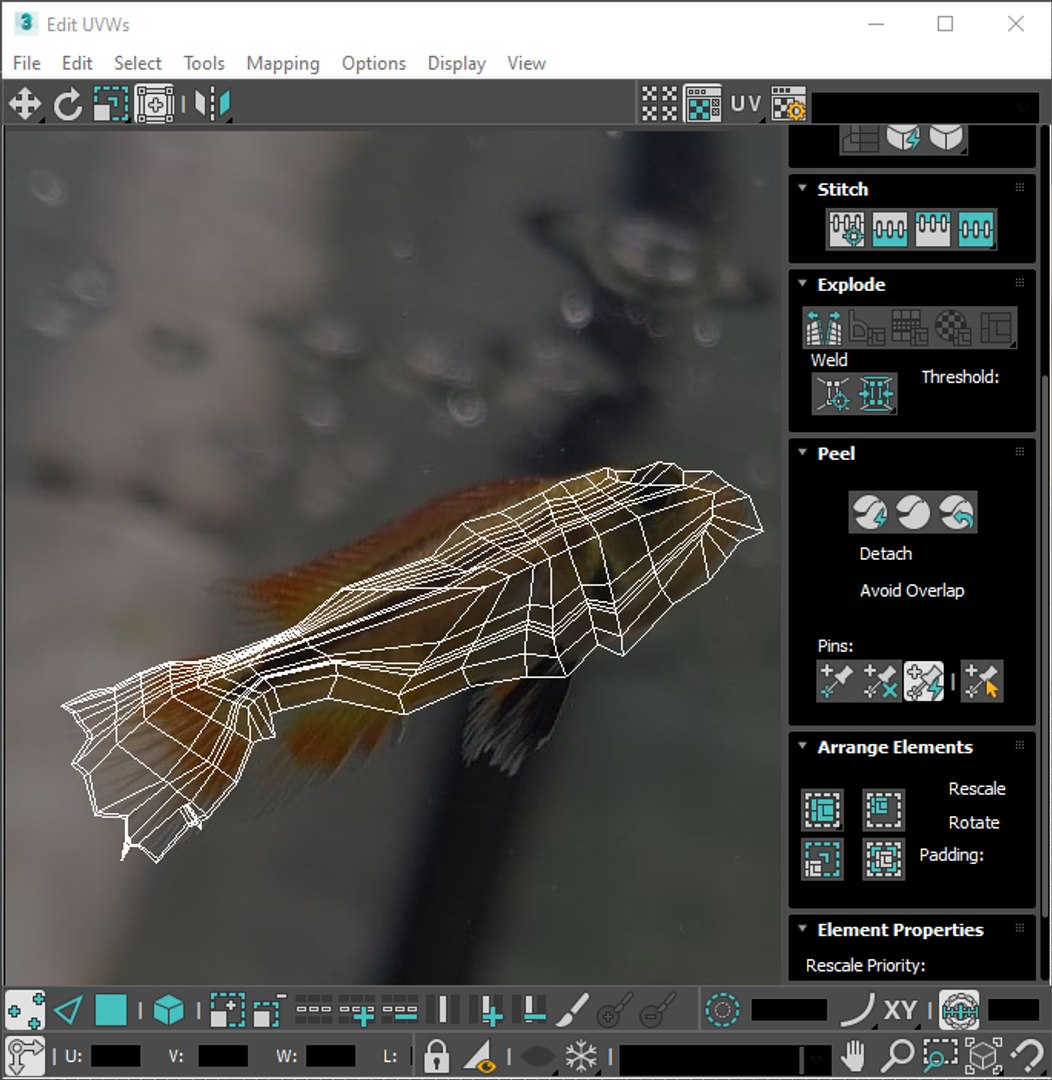Select the Scale Selected Subobject tool

[x=111, y=105]
